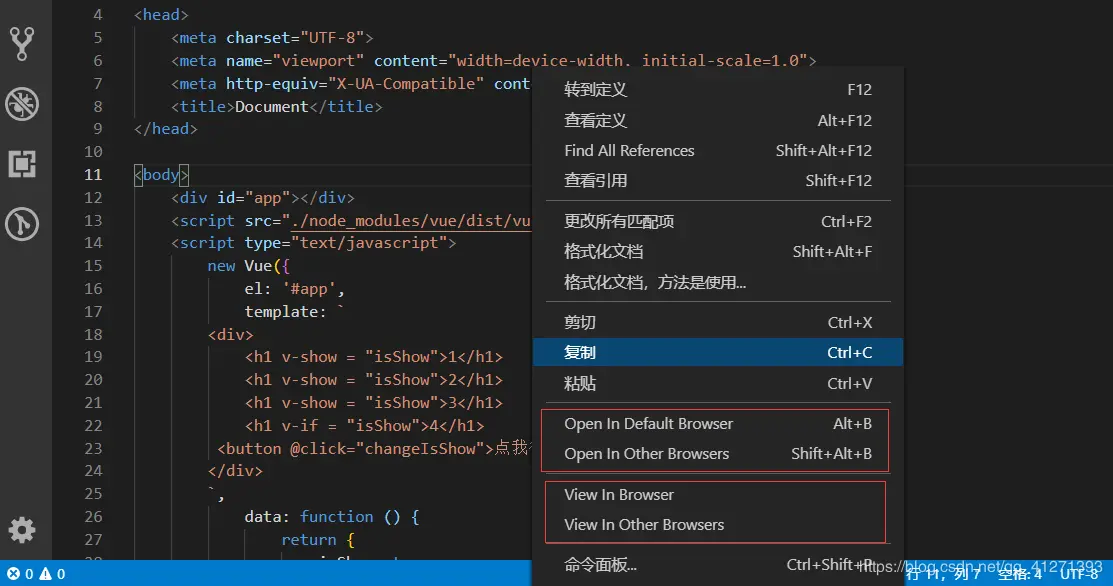1113x586 pixels.
Task: Select Open In Other Browsers
Action: pos(718,453)
